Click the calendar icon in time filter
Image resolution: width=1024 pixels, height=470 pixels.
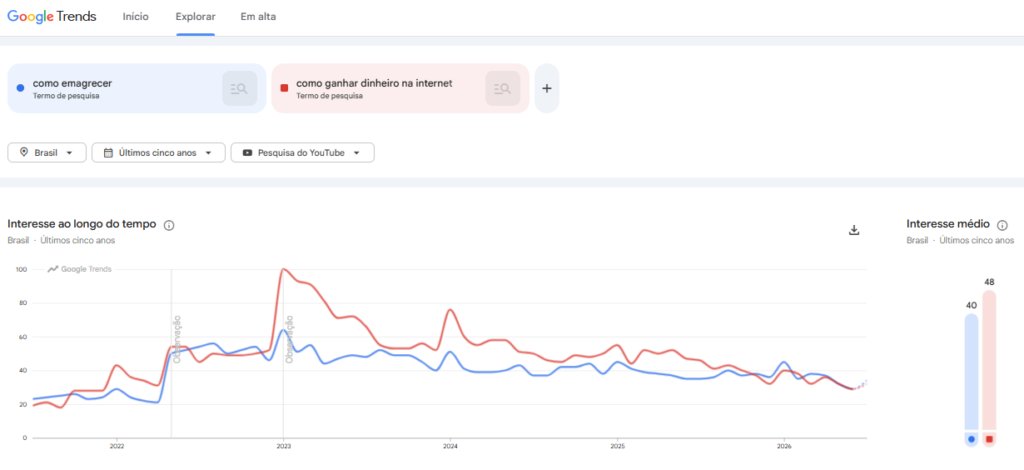[108, 153]
